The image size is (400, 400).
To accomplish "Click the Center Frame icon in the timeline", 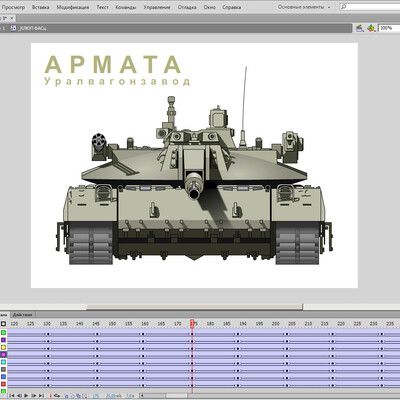I will 51,396.
